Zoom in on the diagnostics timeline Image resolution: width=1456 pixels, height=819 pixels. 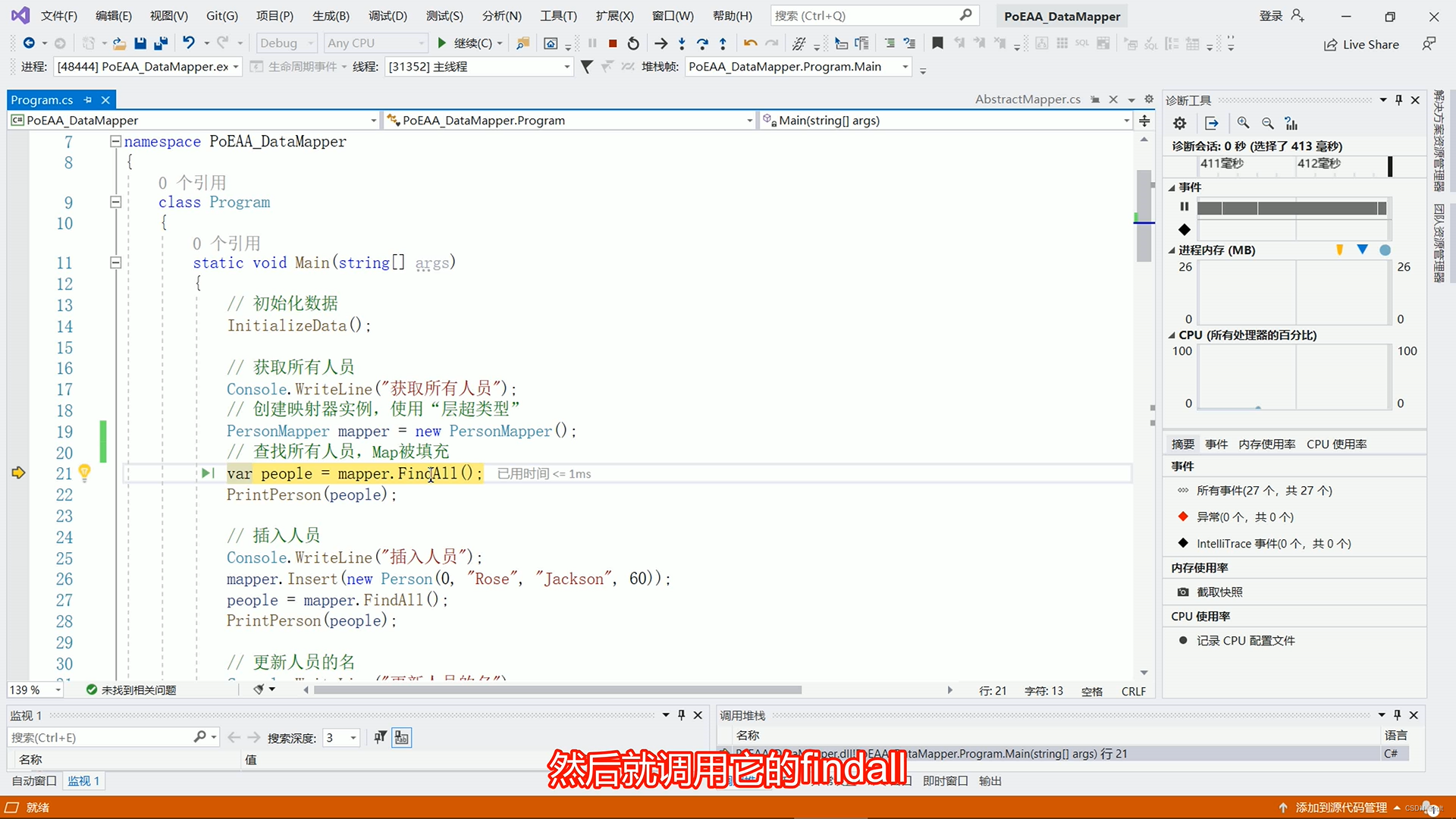(1243, 123)
